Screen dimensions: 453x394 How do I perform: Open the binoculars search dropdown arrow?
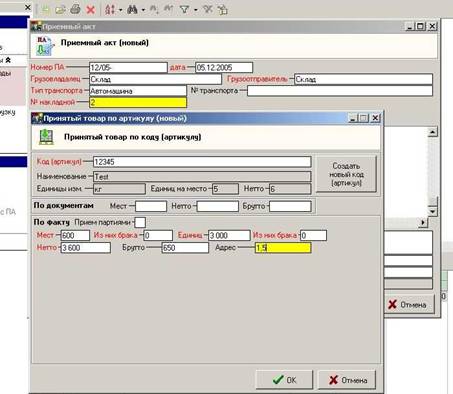pos(143,10)
